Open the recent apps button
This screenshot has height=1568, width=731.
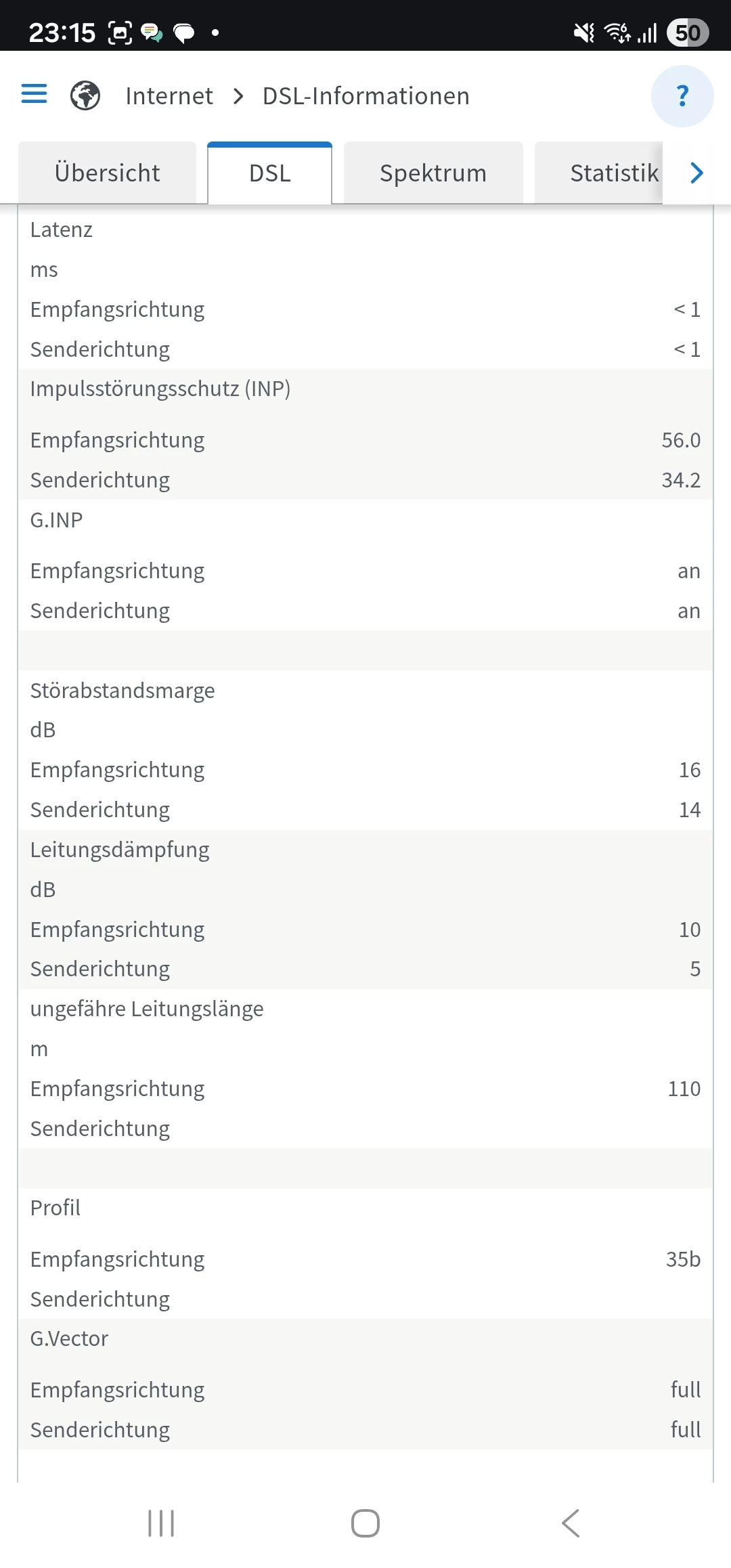[161, 1523]
